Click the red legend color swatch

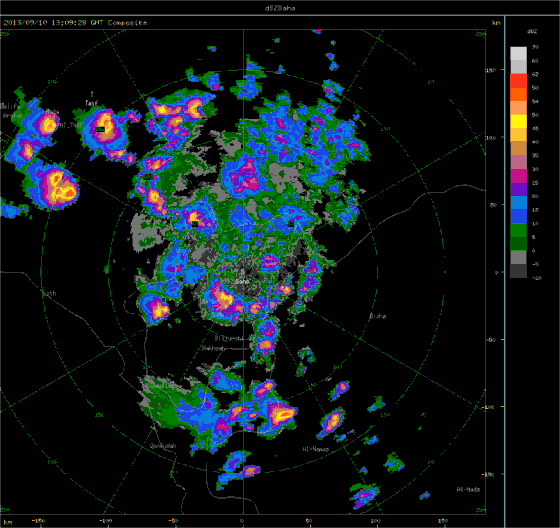(518, 81)
